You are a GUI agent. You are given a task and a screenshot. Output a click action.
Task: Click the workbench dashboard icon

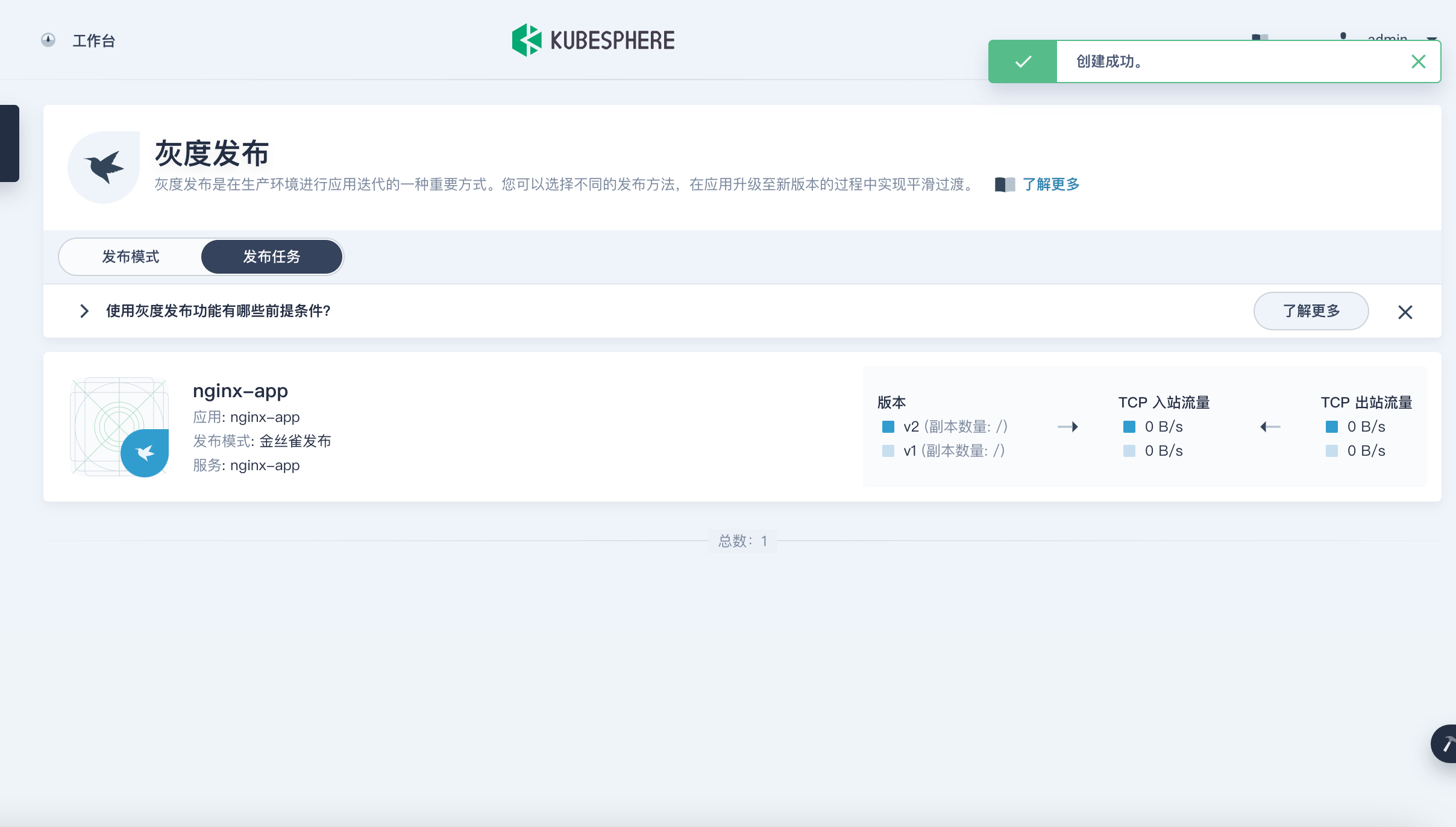48,40
